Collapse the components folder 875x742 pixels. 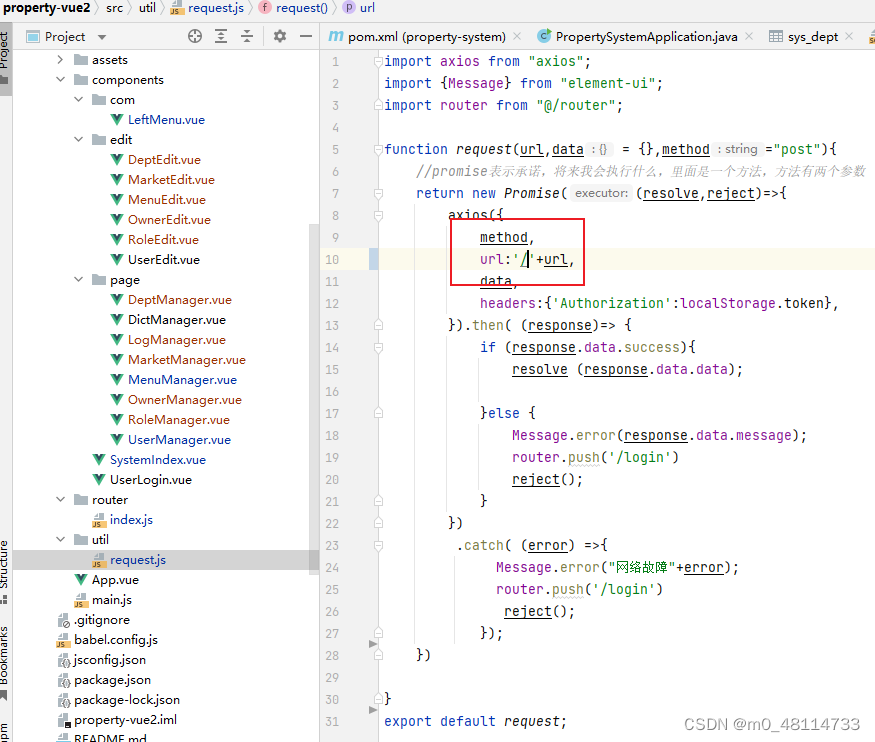point(60,80)
